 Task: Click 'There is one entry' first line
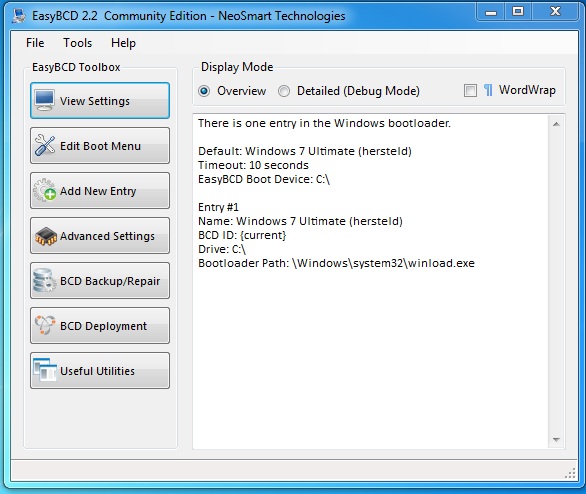point(324,123)
